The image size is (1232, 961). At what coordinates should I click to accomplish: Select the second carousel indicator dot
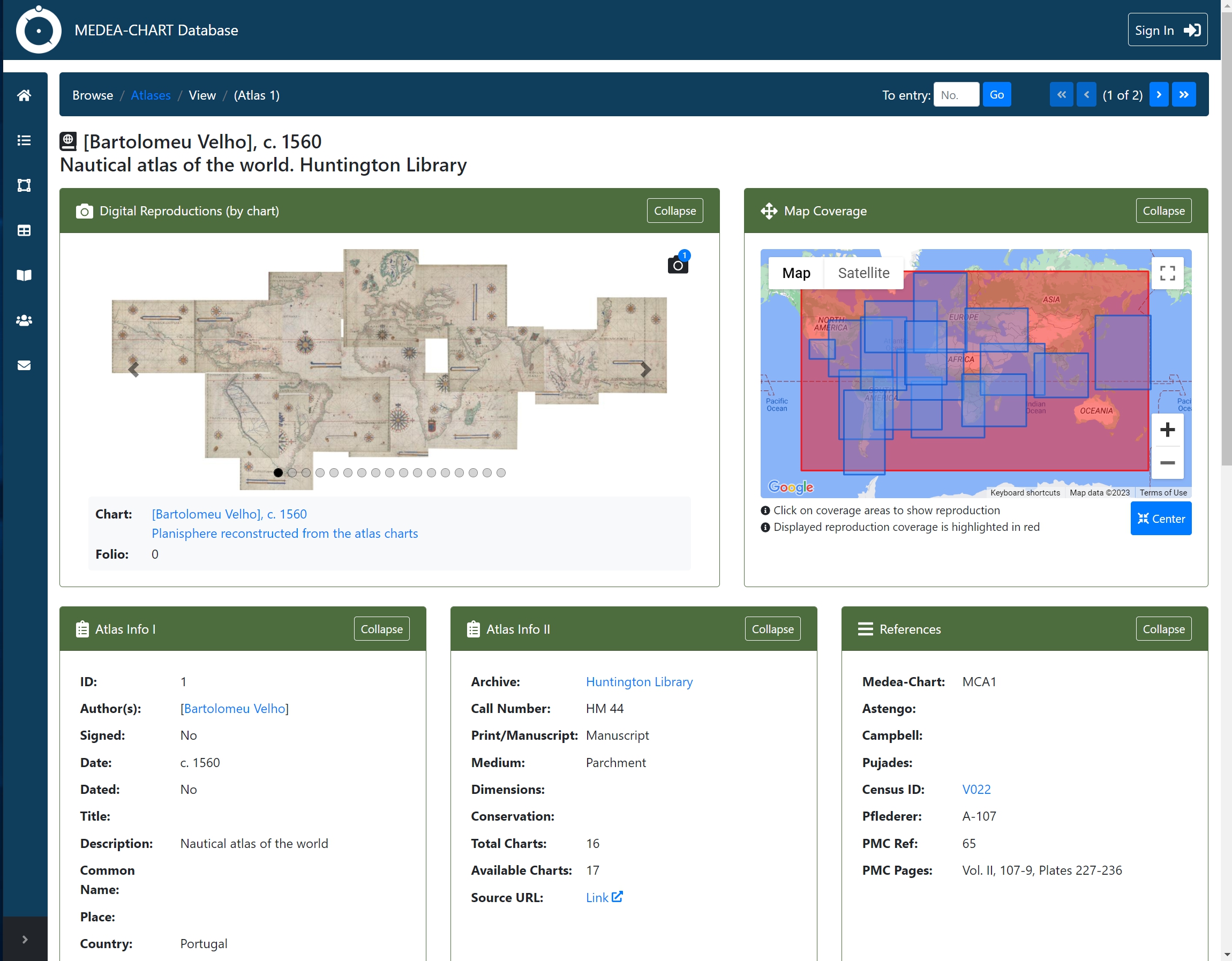(x=292, y=472)
